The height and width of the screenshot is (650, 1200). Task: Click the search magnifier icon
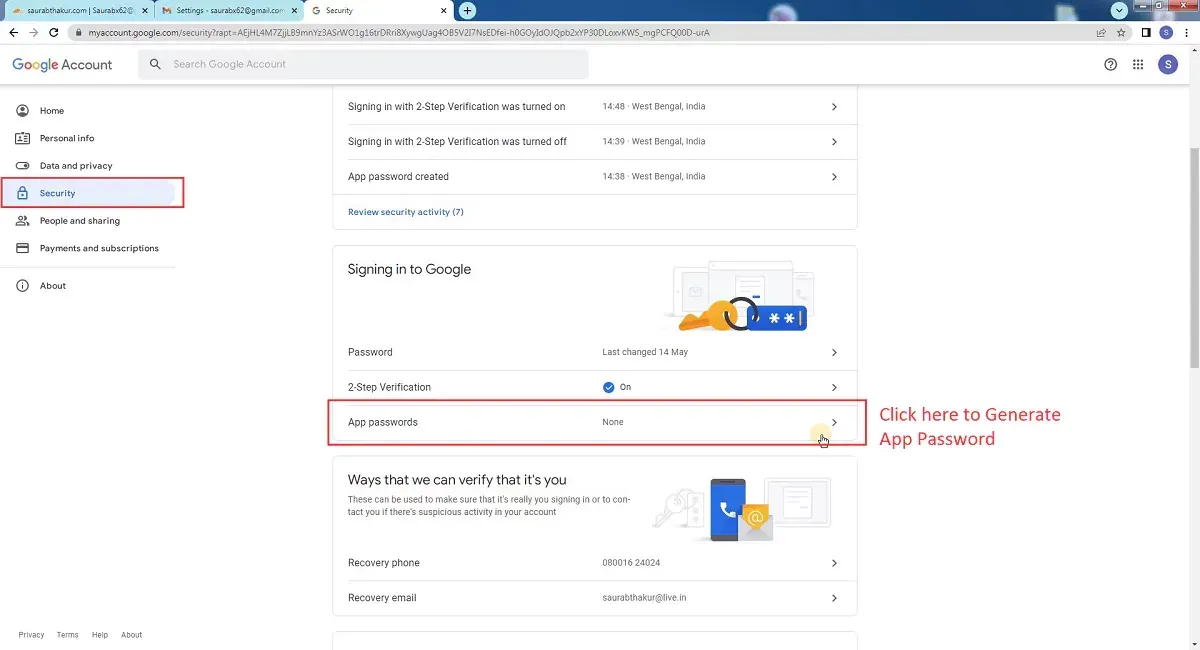coord(155,64)
